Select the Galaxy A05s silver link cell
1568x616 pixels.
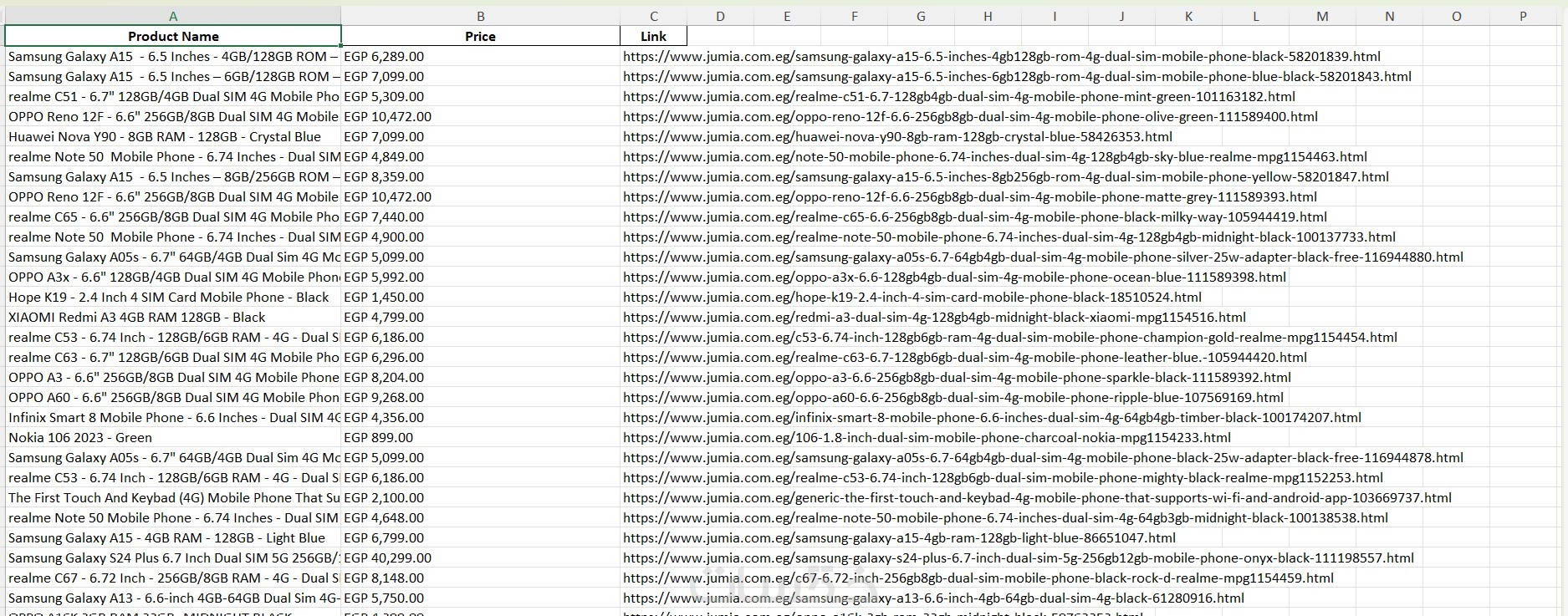coord(1043,257)
